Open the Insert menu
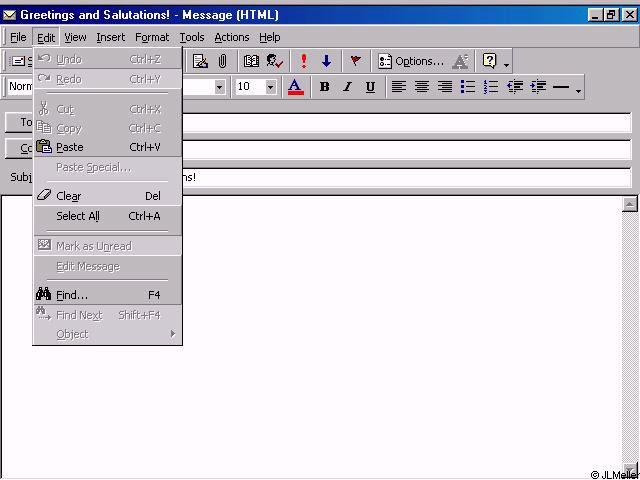The height and width of the screenshot is (480, 640). coord(111,38)
